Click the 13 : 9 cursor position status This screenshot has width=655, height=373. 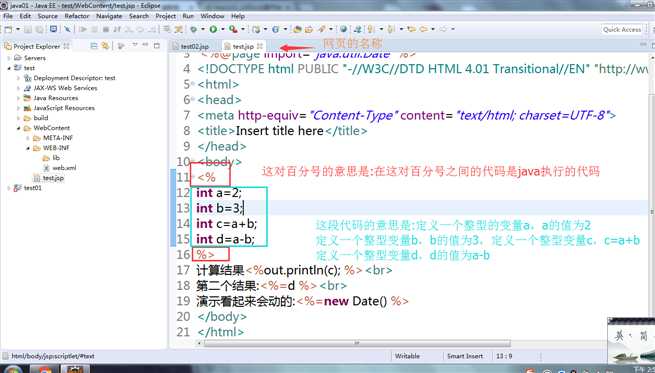(504, 356)
